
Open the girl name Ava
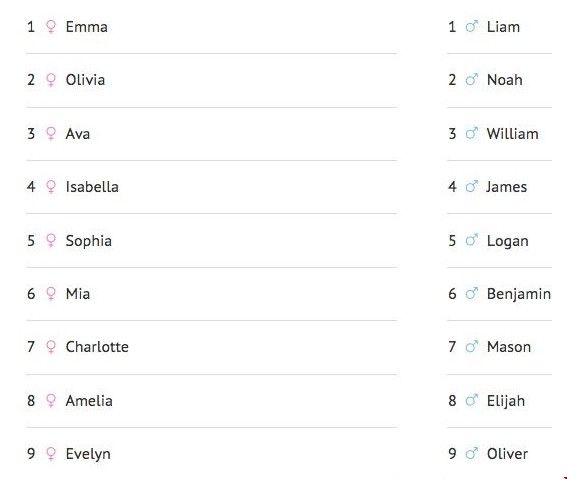[x=78, y=134]
